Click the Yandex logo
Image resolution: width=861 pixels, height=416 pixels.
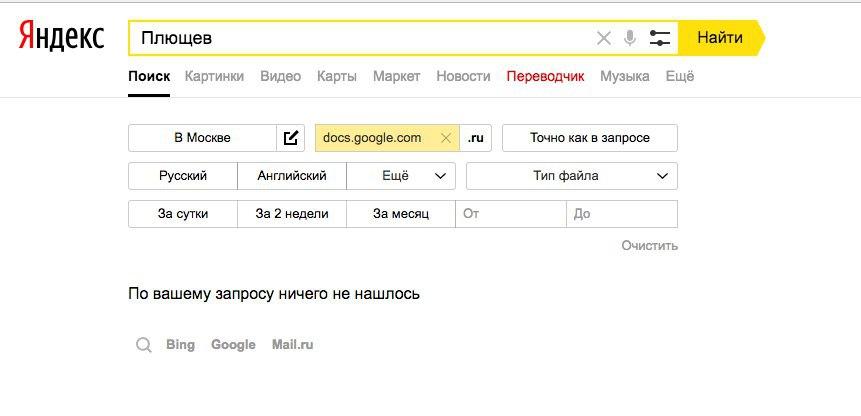click(x=61, y=38)
